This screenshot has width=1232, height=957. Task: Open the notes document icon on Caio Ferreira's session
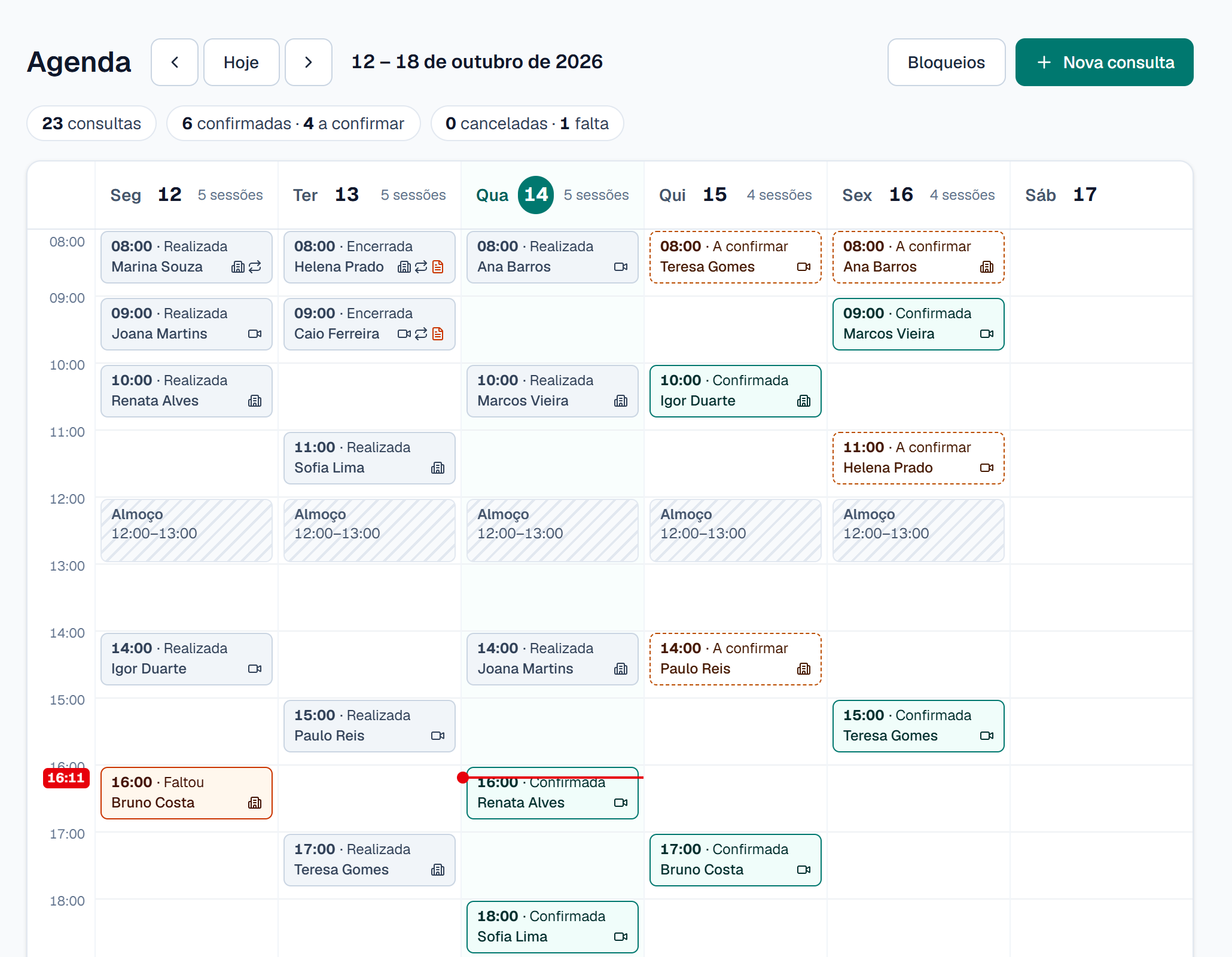[x=438, y=334]
